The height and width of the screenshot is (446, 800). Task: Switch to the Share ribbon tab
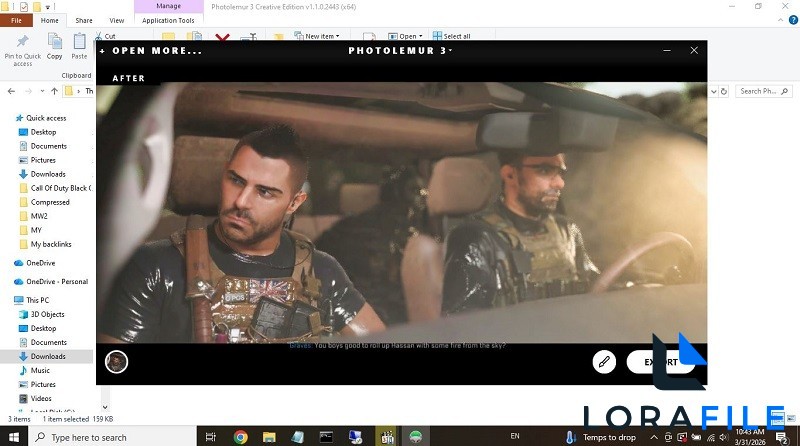coord(84,20)
